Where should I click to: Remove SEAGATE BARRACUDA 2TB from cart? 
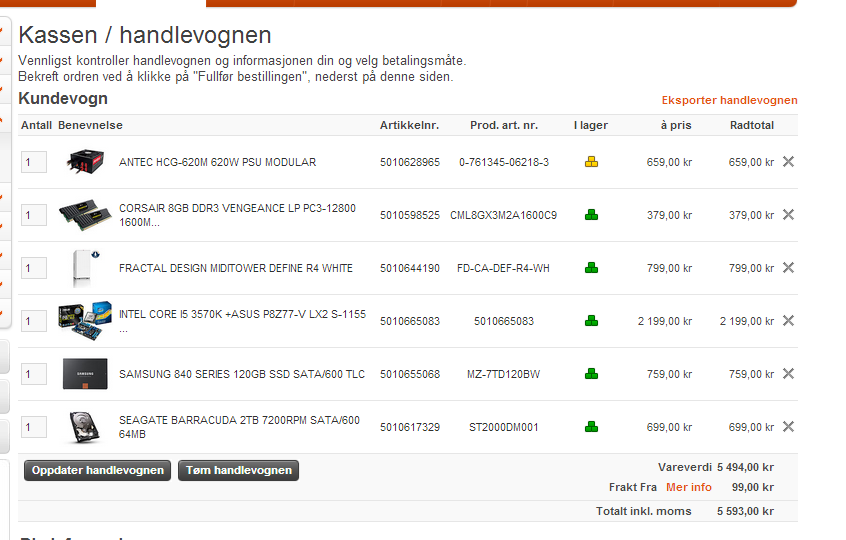click(x=788, y=426)
